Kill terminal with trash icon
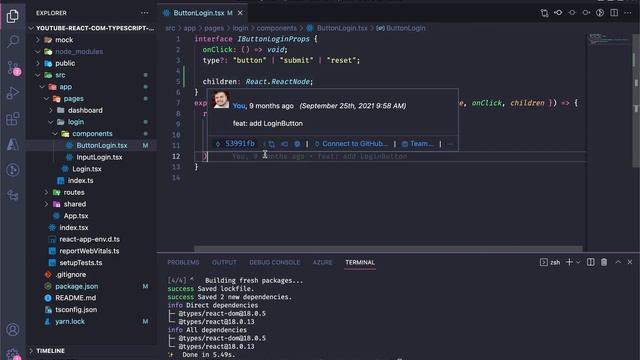Viewport: 640px width, 360px height. coord(604,262)
